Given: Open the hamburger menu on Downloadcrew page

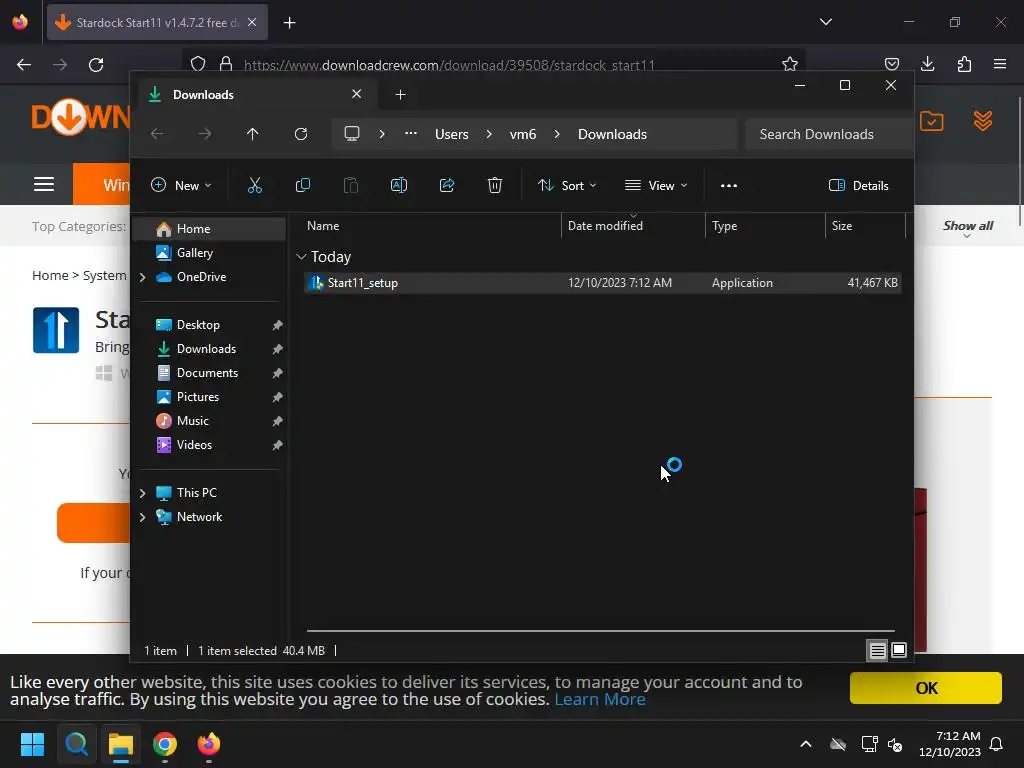Looking at the screenshot, I should (44, 184).
